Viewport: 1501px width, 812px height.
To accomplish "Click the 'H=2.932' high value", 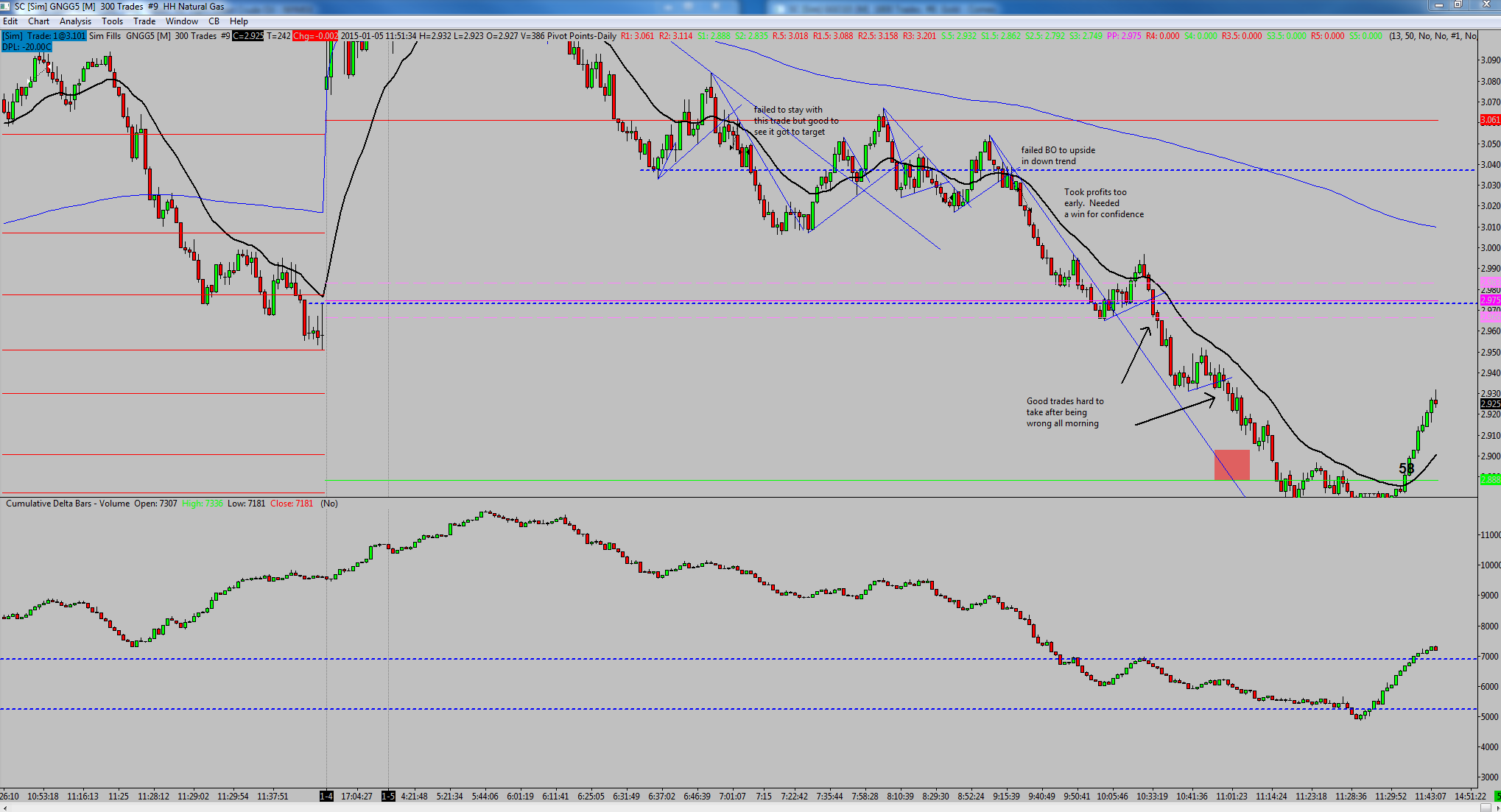I will [x=435, y=36].
